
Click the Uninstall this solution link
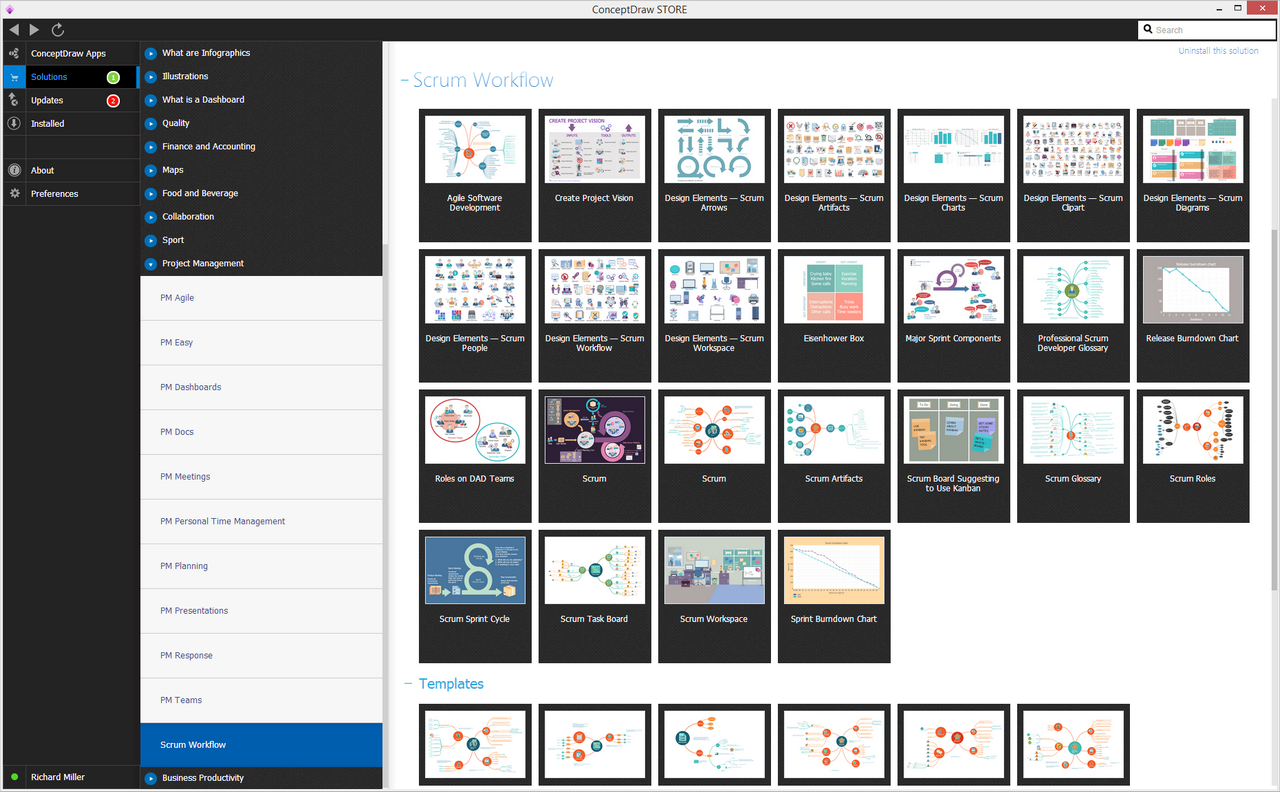click(x=1218, y=51)
